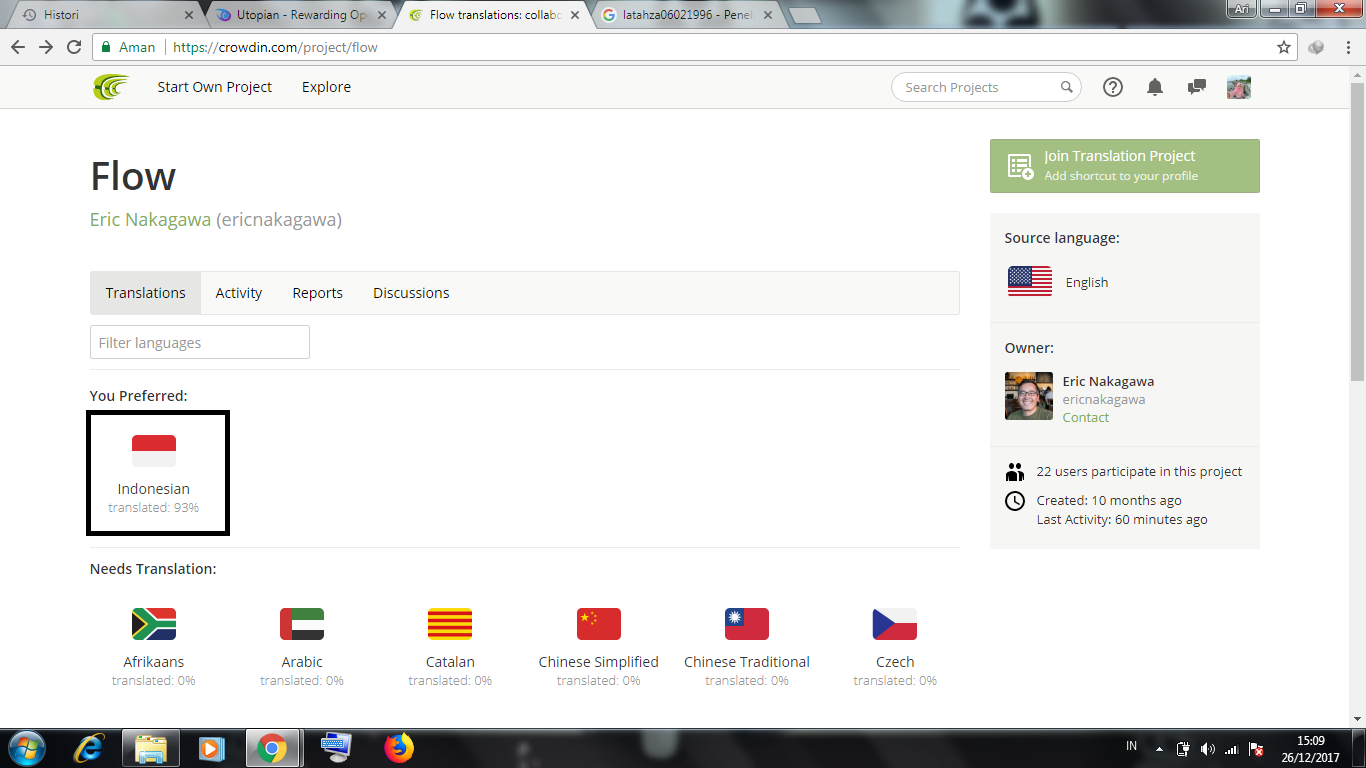Click the browser back arrow
1366x768 pixels.
(18, 47)
